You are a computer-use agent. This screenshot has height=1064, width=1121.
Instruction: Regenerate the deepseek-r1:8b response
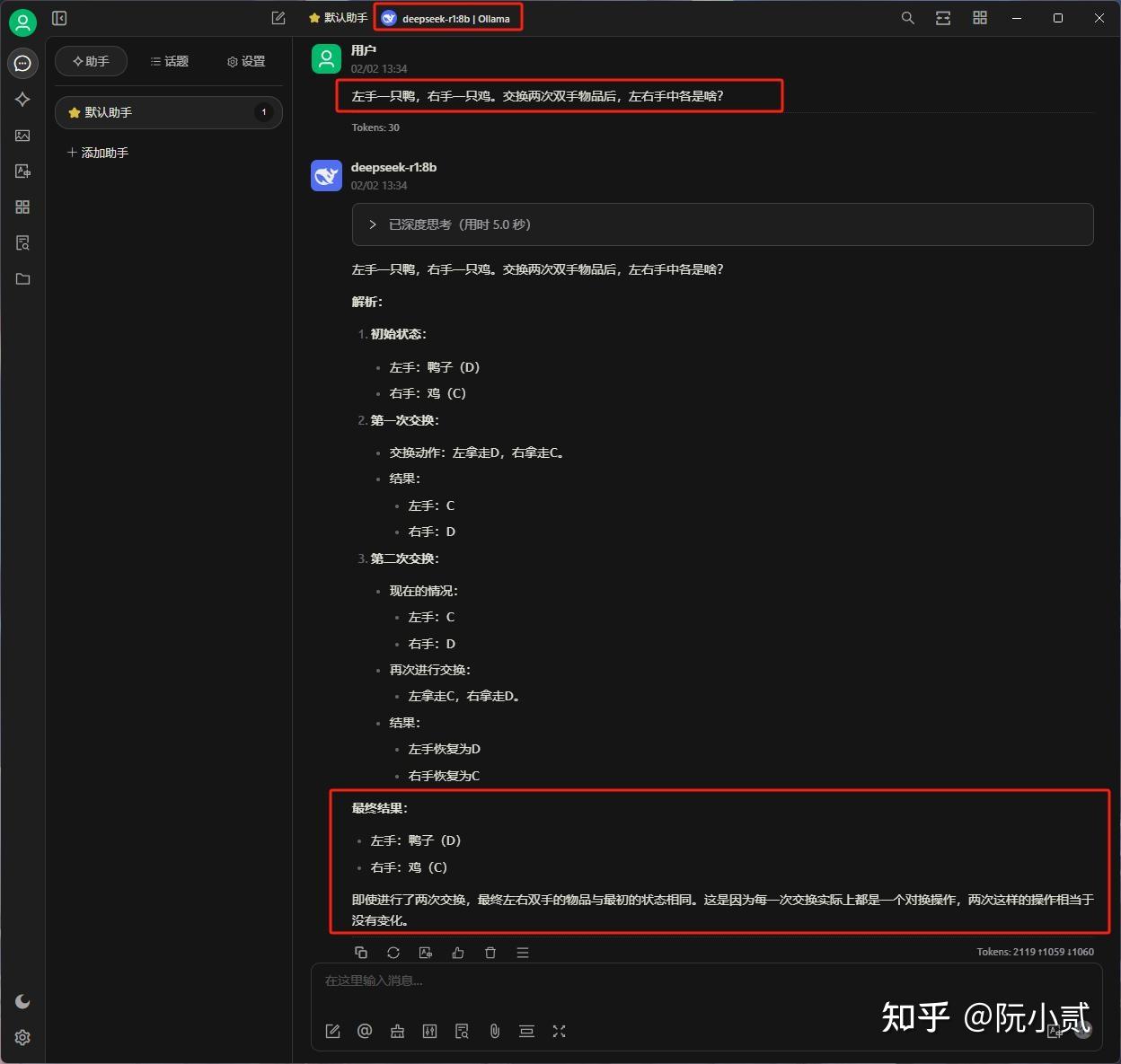pos(393,953)
